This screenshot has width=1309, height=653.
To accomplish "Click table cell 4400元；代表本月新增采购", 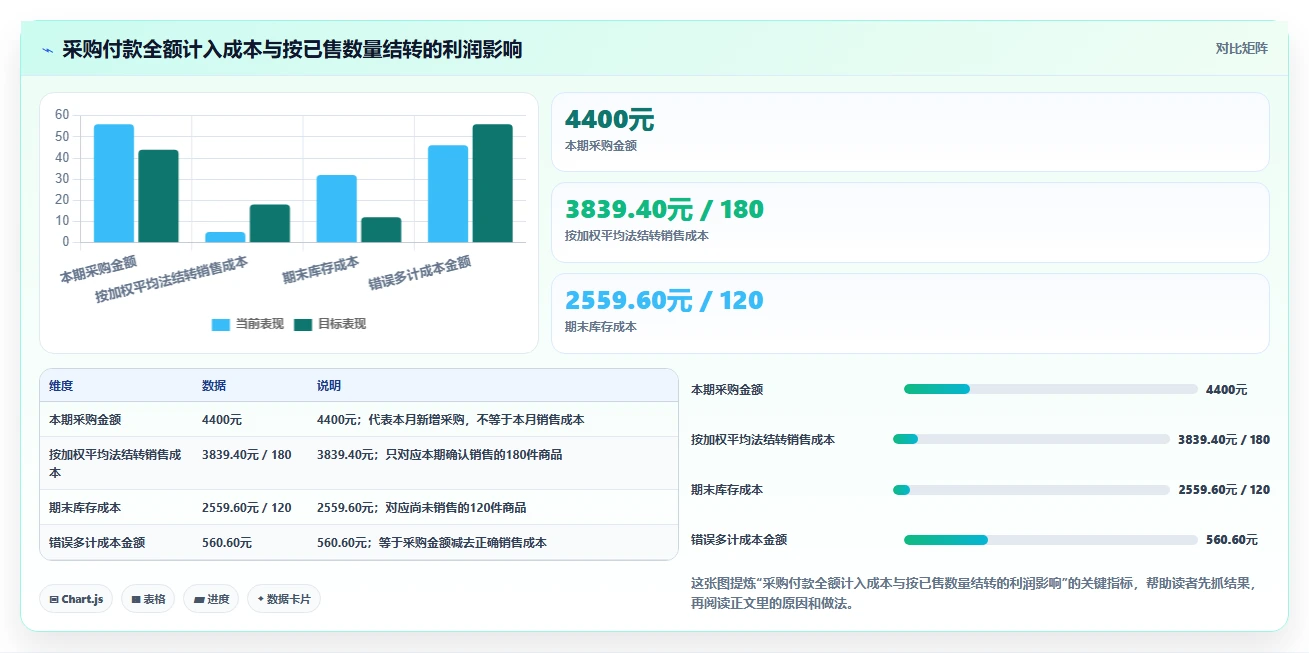I will point(451,420).
